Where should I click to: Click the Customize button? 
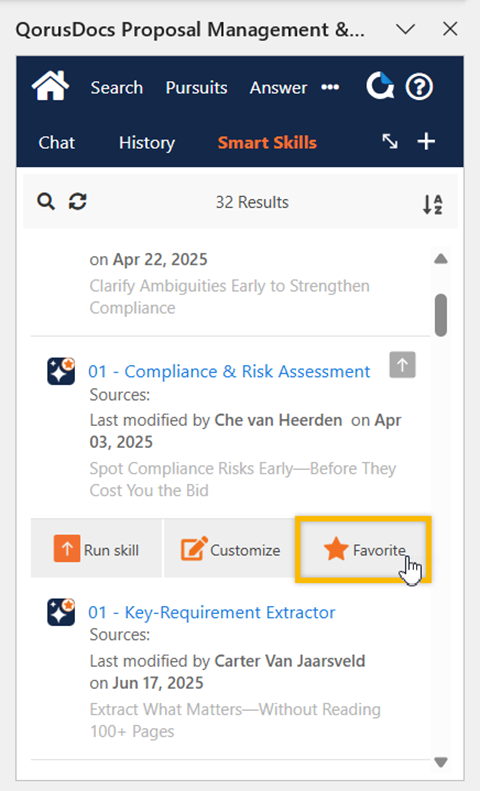230,549
